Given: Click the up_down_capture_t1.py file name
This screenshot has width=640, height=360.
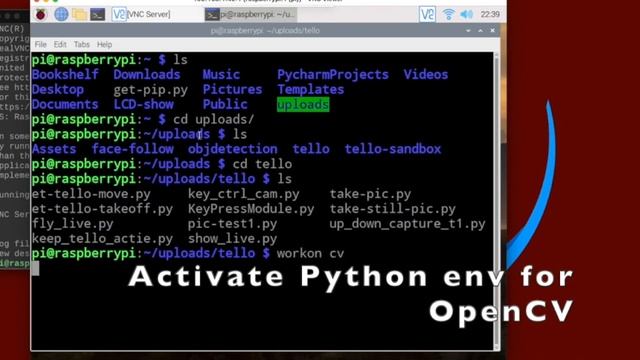Looking at the screenshot, I should 407,224.
